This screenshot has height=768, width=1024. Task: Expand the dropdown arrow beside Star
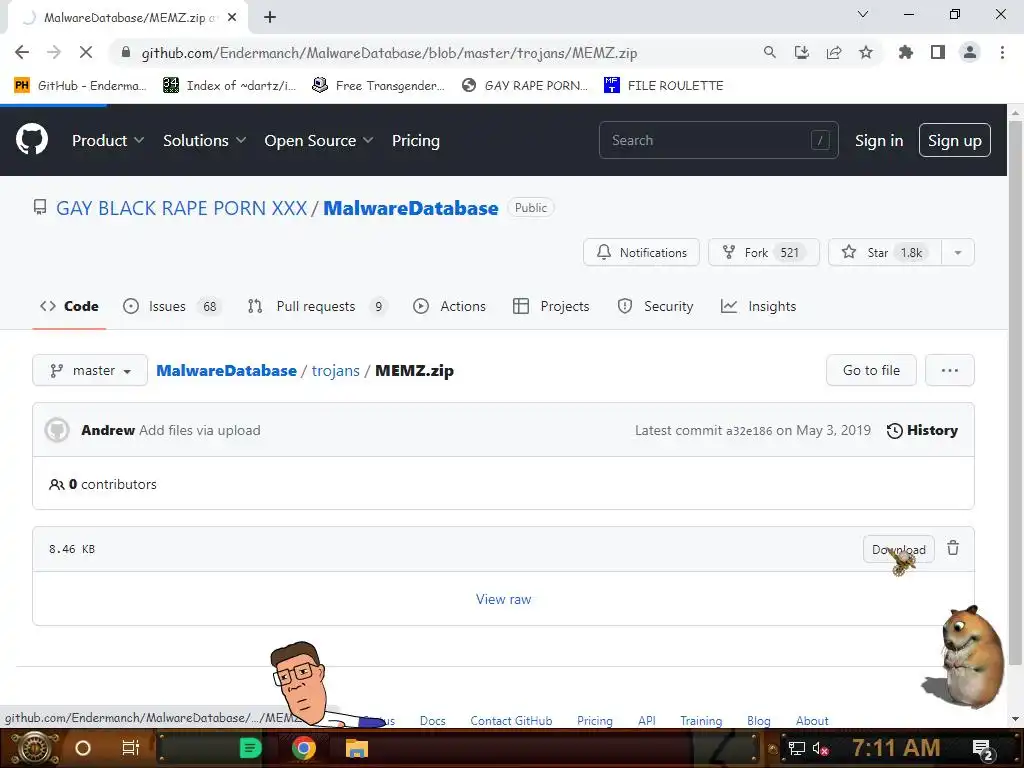[958, 252]
